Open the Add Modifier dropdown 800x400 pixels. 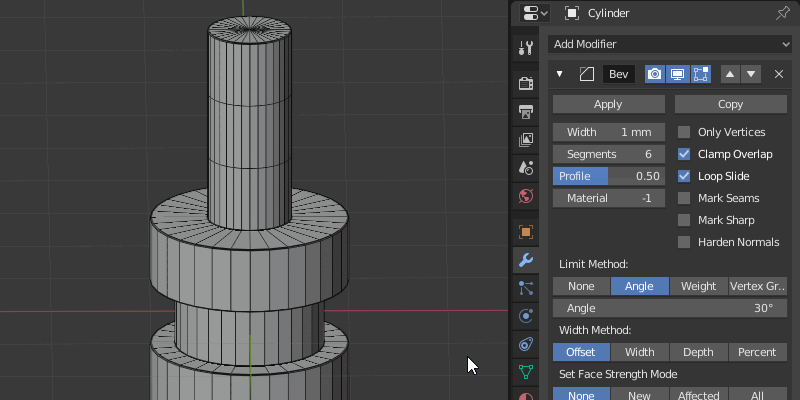670,44
